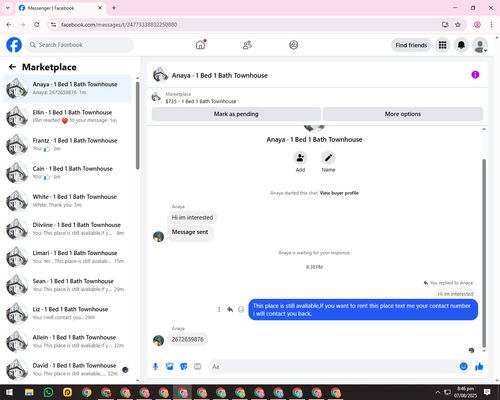Bookmark this page with the star icon
This screenshot has width=500, height=400.
point(458,24)
